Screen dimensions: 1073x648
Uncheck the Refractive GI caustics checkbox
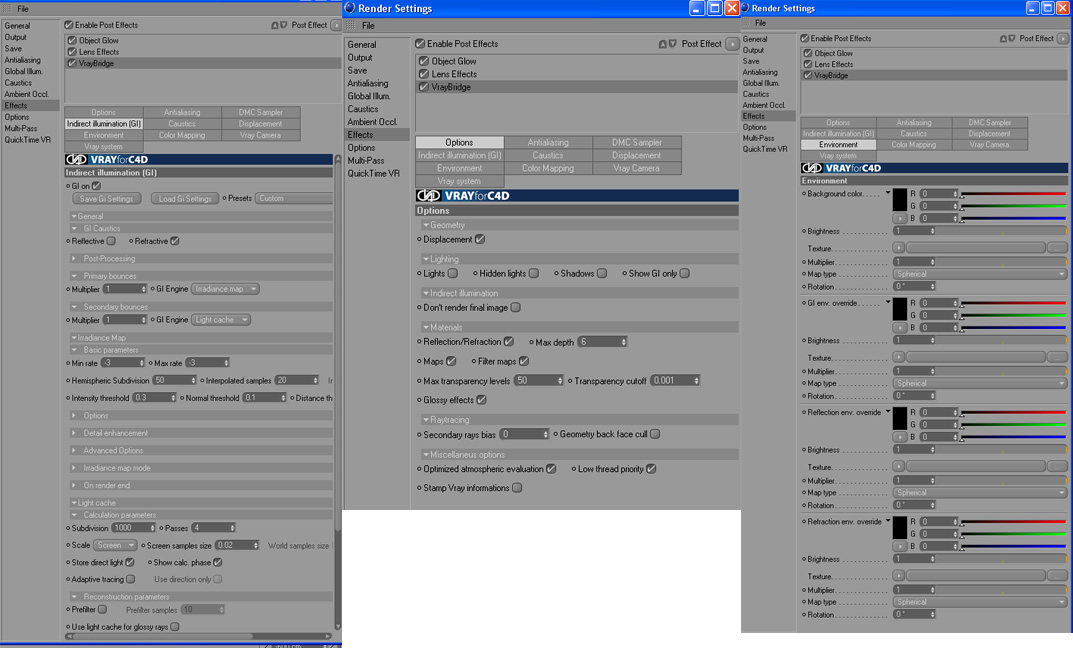coord(174,241)
